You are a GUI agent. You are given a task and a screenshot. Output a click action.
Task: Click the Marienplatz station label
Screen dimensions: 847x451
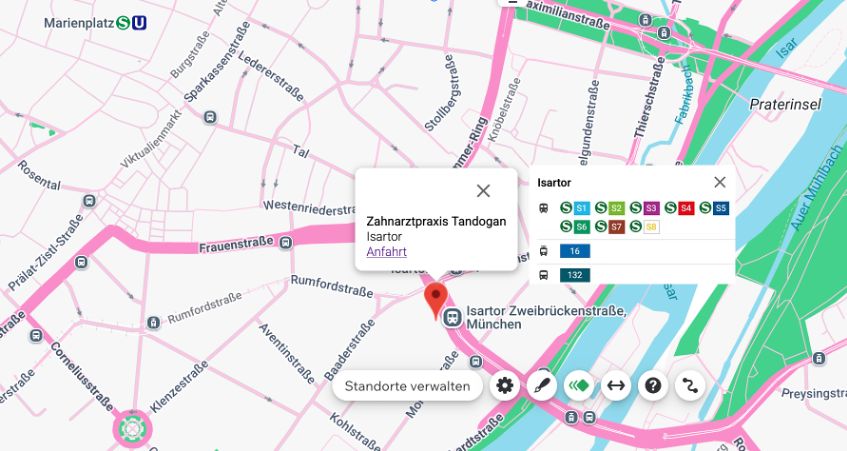(79, 23)
